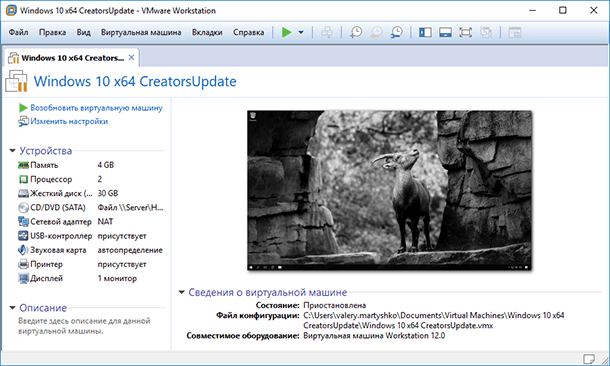Viewport: 610px width, 366px height.
Task: Click the VM screen preview thumbnail
Action: coord(389,190)
